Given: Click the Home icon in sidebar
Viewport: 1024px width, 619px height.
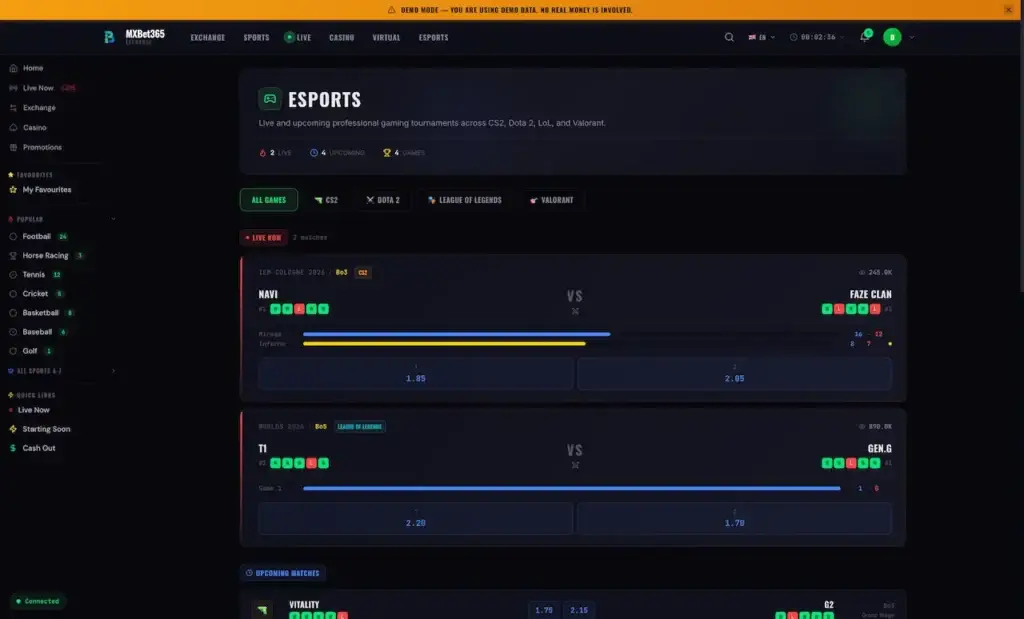Looking at the screenshot, I should [13, 68].
